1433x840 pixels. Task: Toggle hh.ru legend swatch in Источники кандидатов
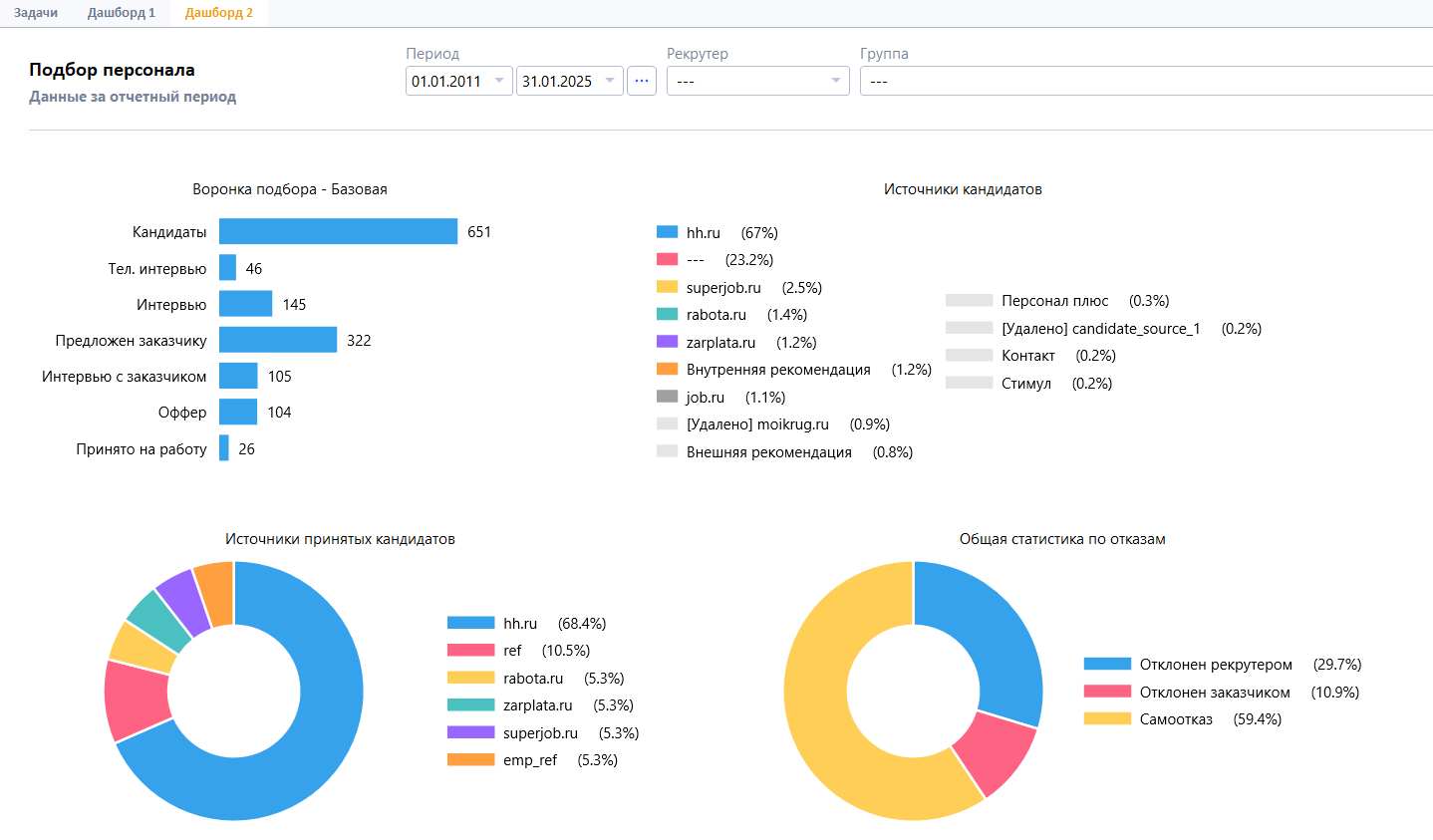click(668, 232)
